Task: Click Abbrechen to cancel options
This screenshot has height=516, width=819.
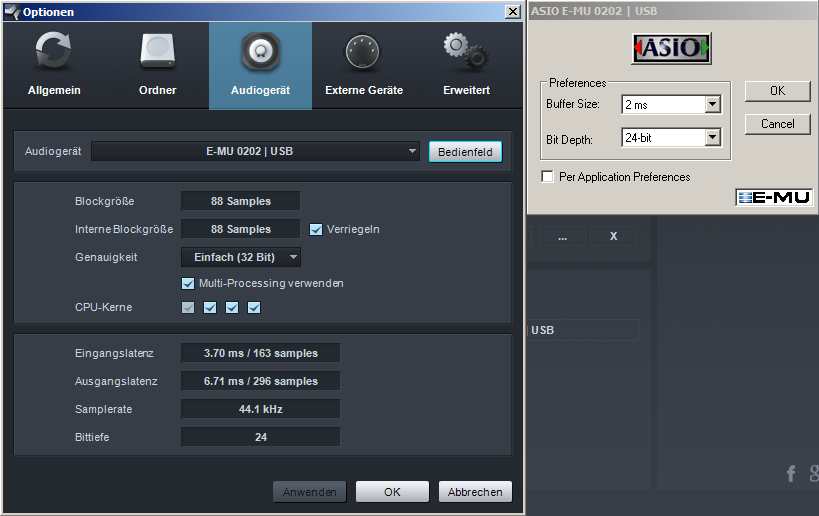Action: [475, 492]
